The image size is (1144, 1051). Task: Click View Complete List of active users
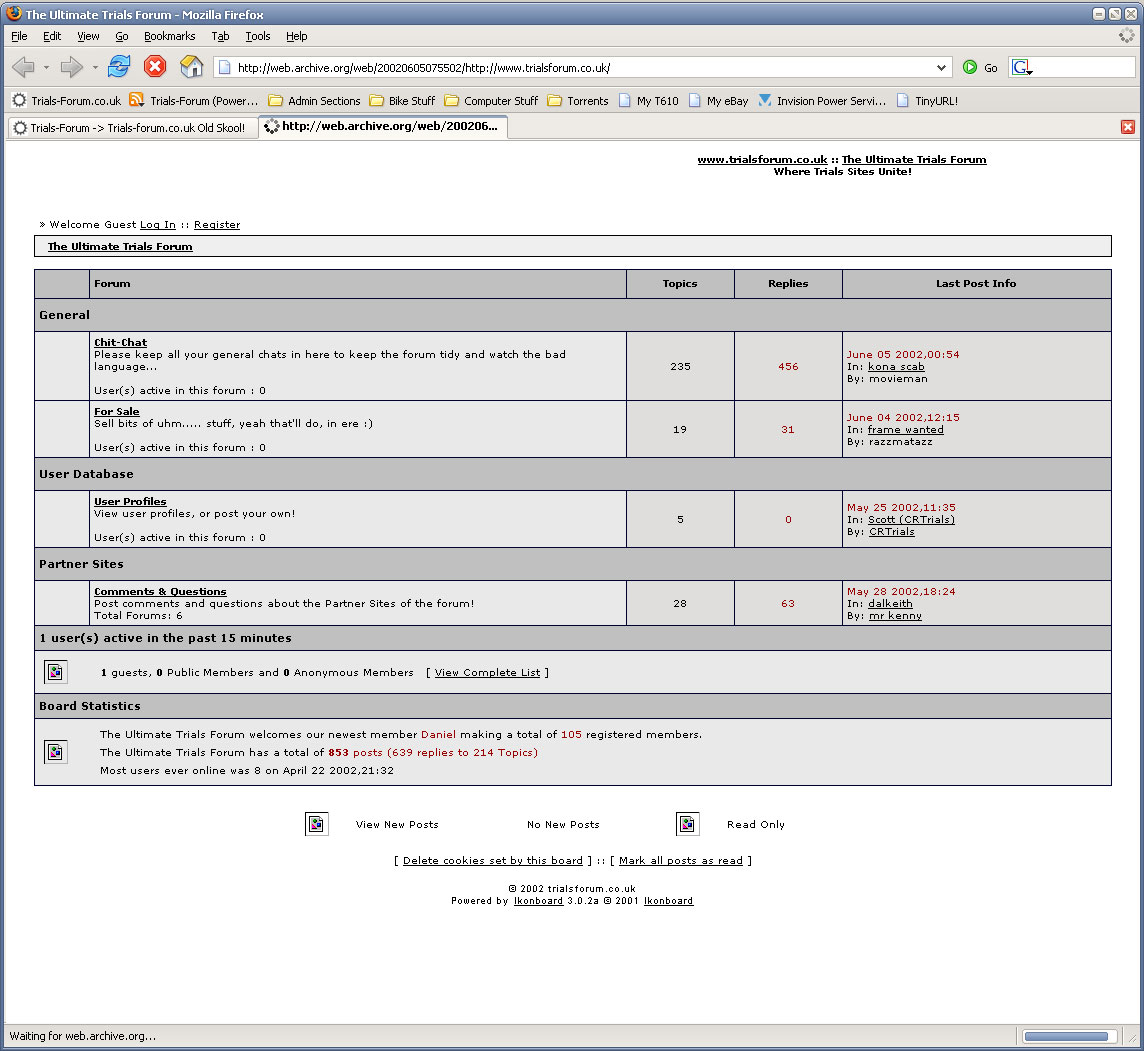(x=487, y=672)
